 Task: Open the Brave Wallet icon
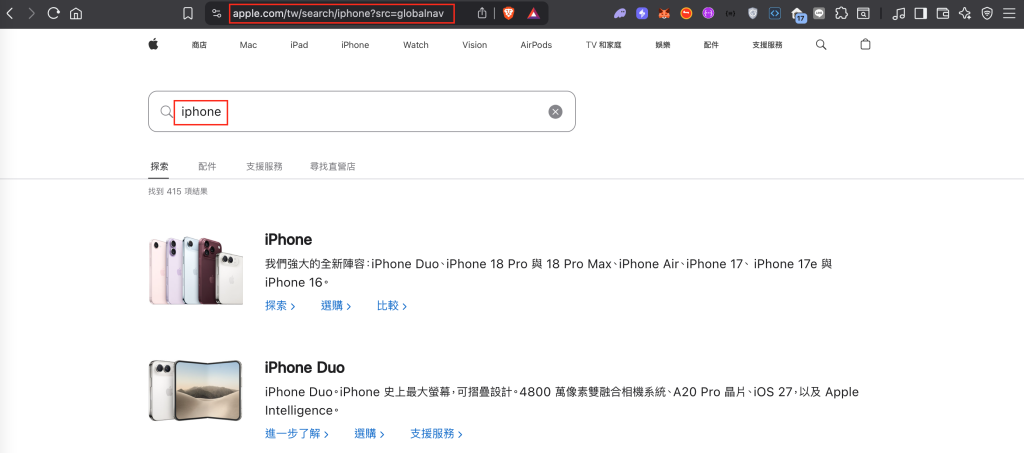[942, 13]
